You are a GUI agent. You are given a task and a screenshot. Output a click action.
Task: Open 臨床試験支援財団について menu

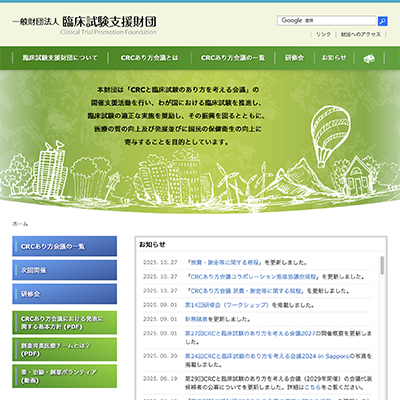(60, 58)
